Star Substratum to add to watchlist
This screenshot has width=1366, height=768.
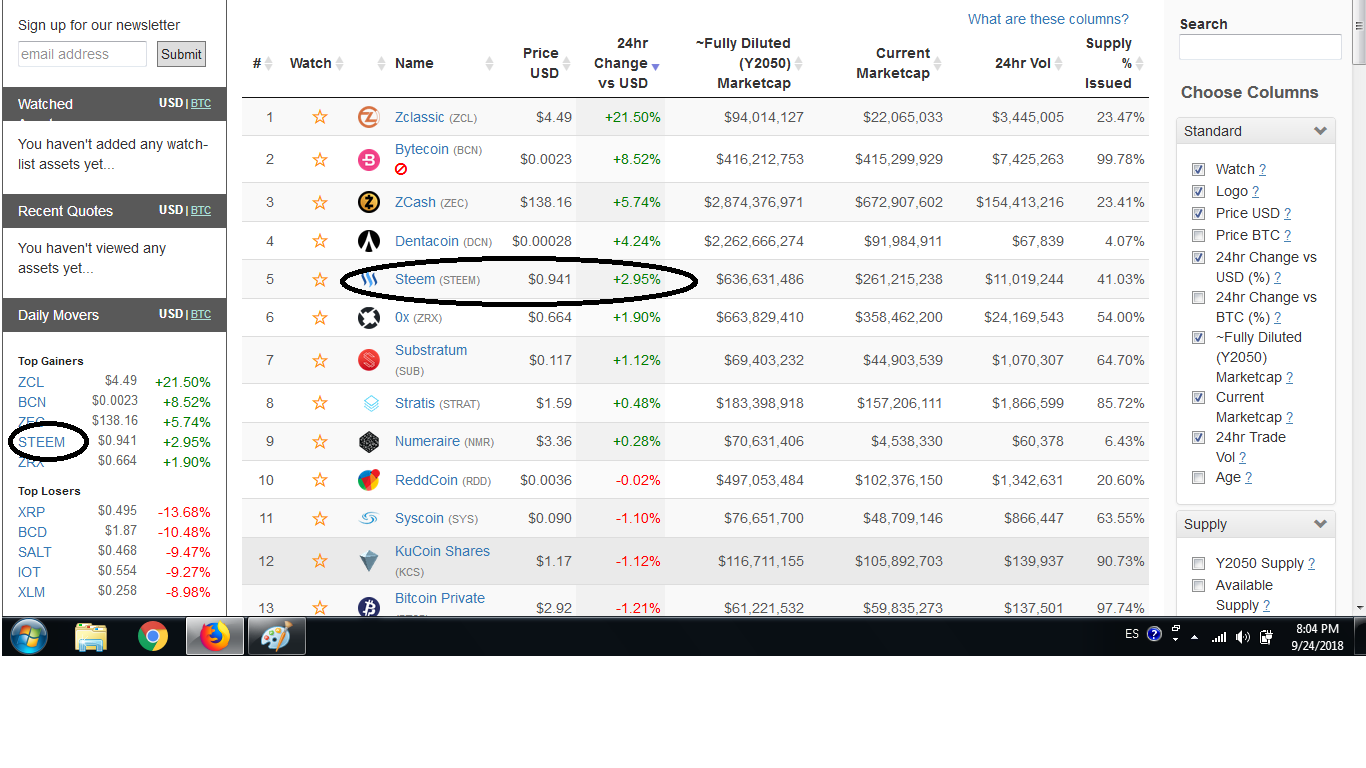(x=320, y=360)
